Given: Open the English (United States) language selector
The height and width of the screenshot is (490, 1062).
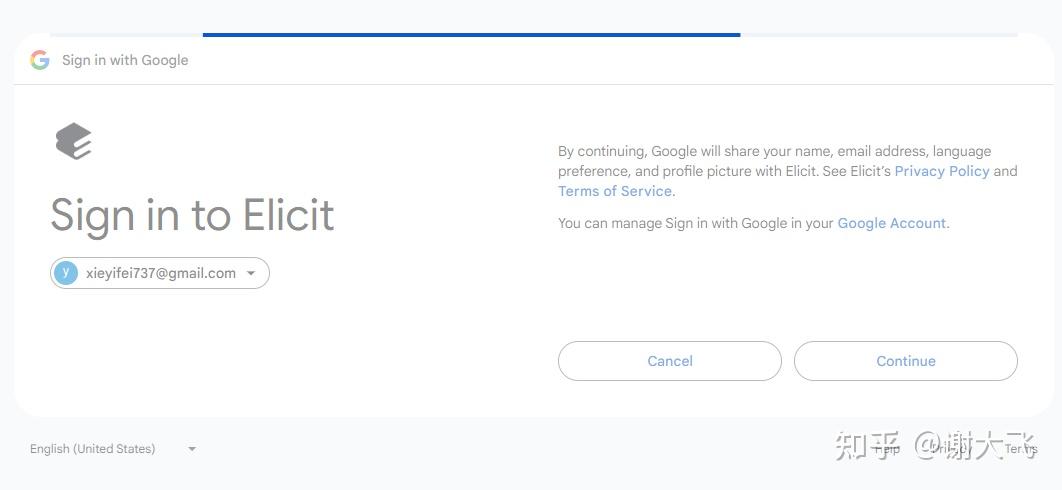Looking at the screenshot, I should (x=93, y=449).
